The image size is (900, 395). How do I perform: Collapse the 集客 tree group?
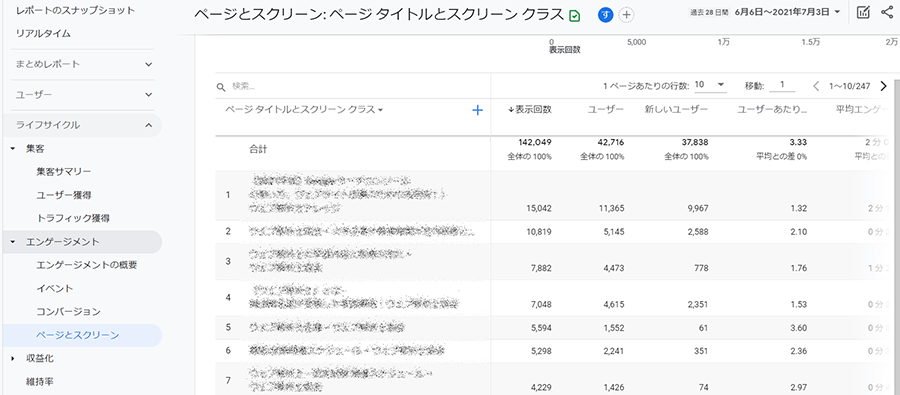point(13,149)
